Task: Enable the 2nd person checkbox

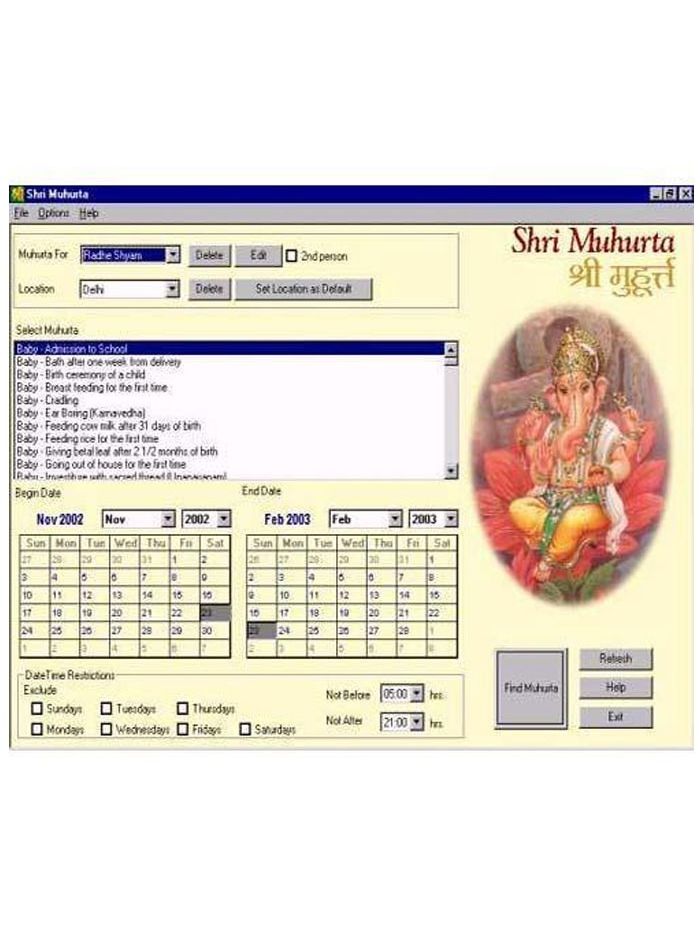Action: [291, 256]
